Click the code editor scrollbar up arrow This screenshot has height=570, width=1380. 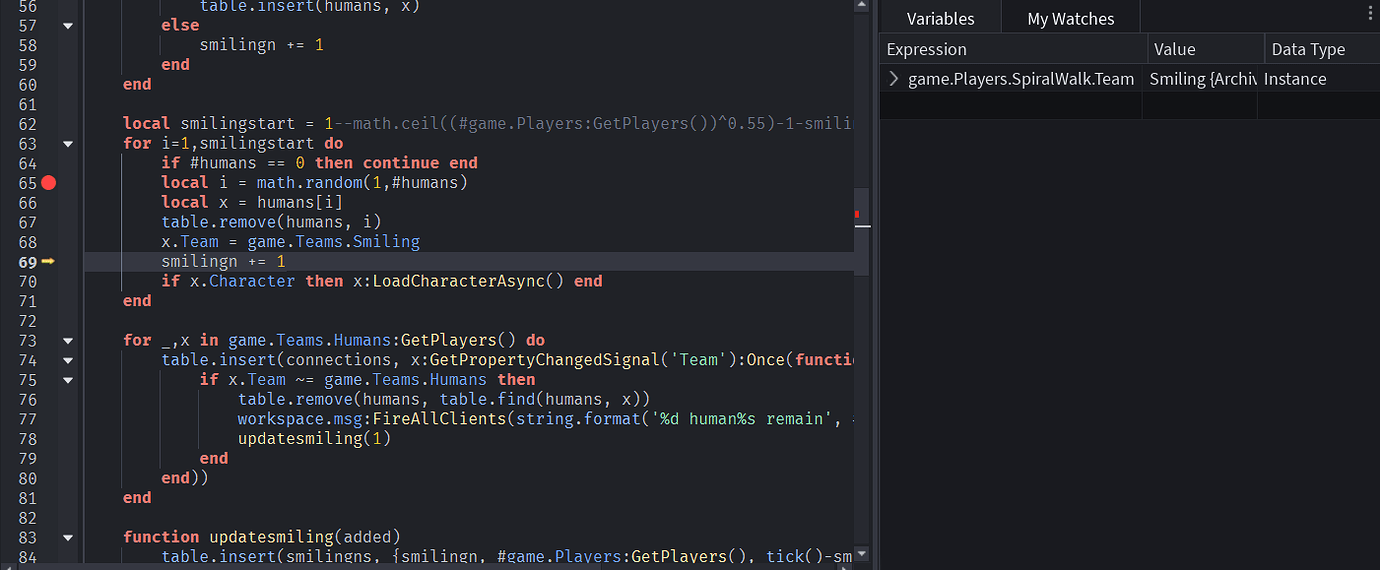tap(862, 6)
